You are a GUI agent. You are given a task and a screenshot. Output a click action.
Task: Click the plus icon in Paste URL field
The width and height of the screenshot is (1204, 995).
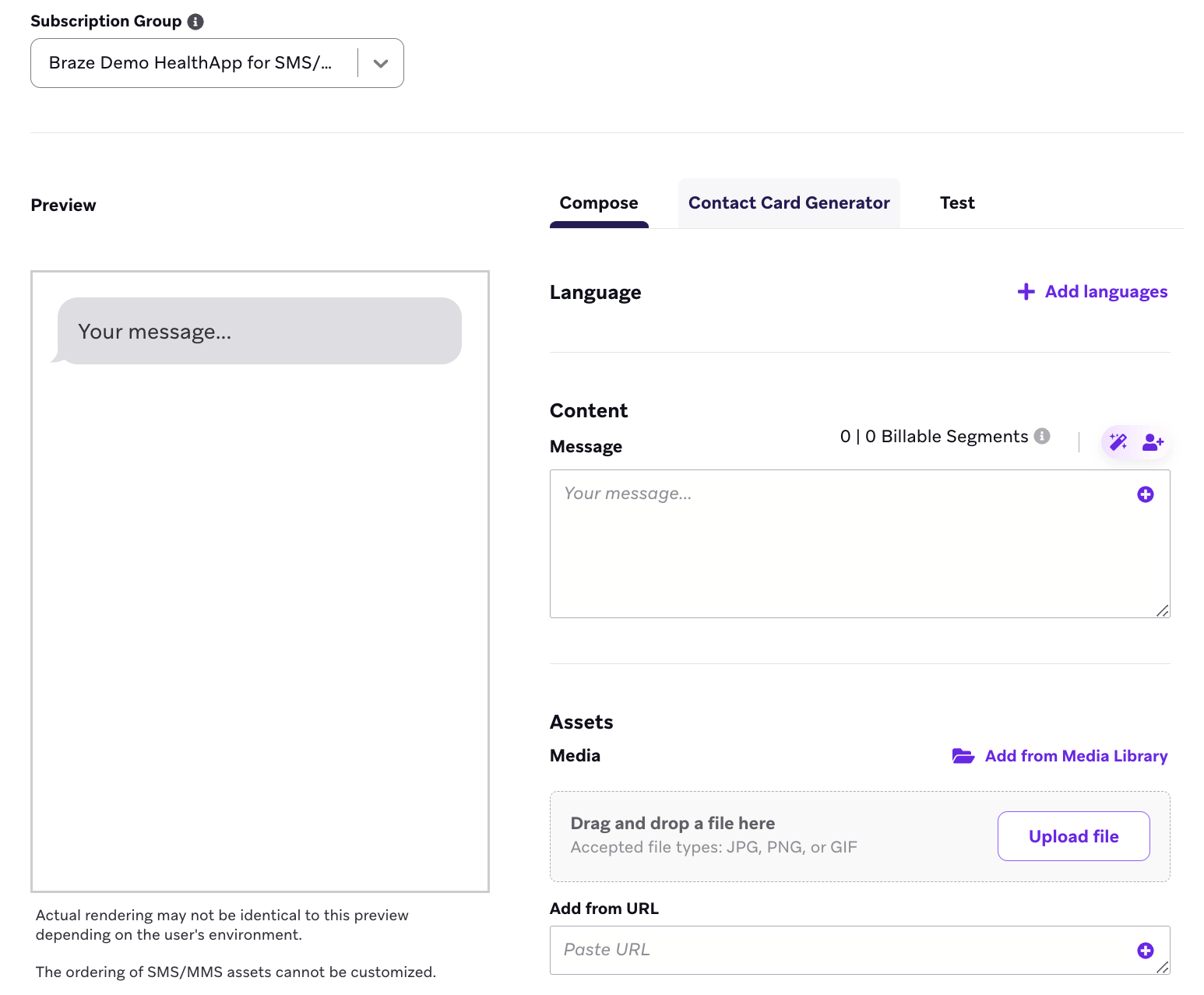point(1145,951)
